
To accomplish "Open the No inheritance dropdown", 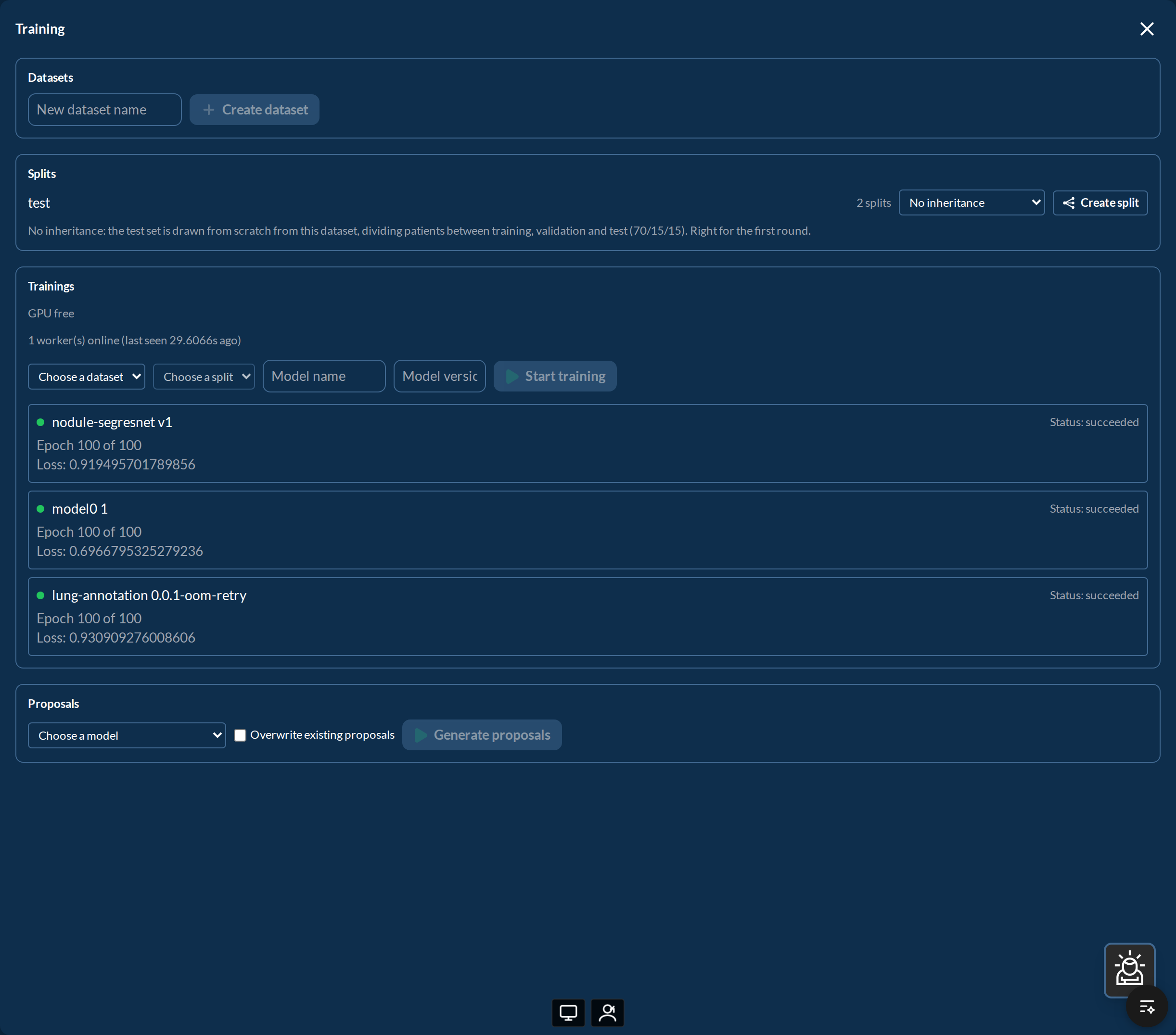I will [x=971, y=202].
